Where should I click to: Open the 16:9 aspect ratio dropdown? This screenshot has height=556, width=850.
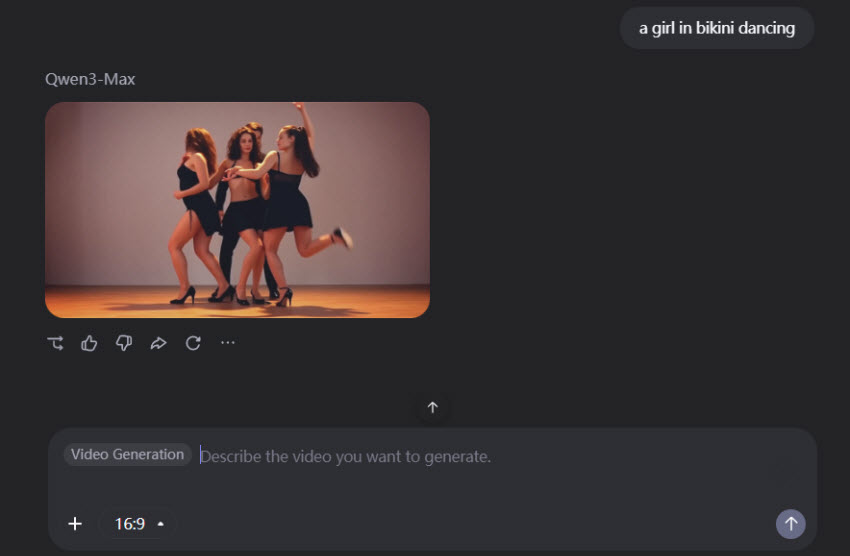[x=138, y=524]
